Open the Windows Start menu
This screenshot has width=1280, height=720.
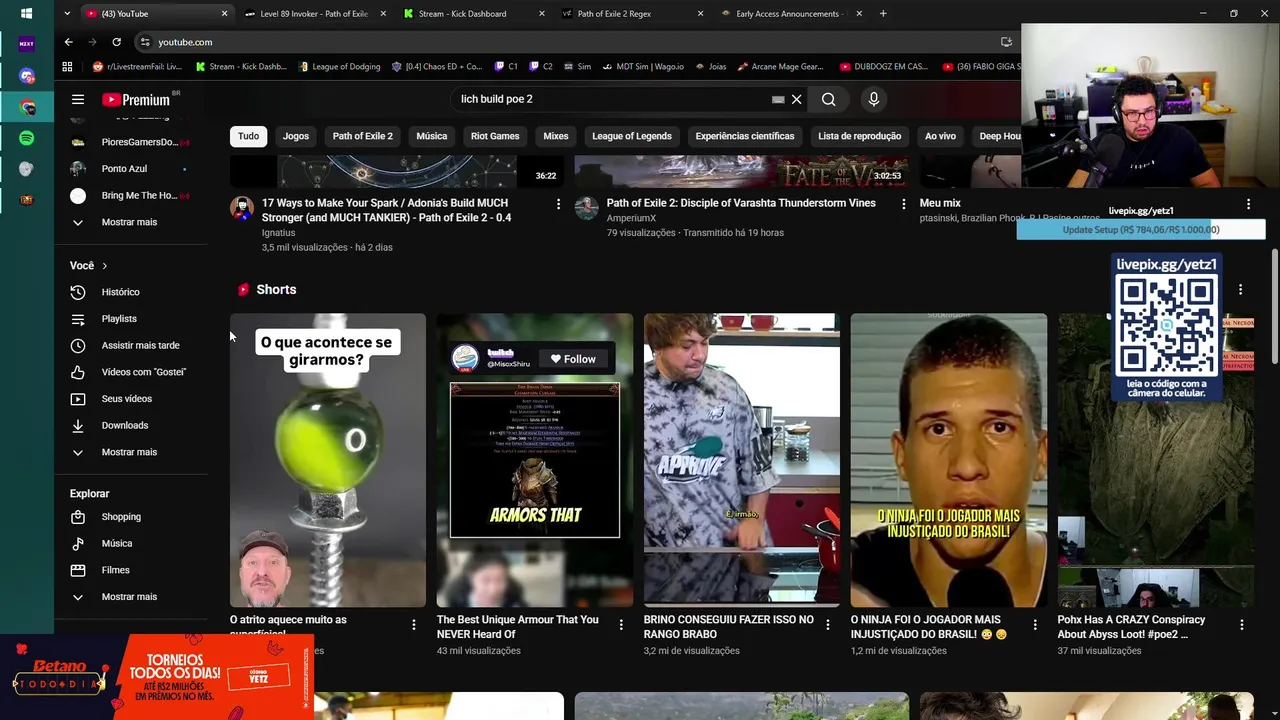26,14
